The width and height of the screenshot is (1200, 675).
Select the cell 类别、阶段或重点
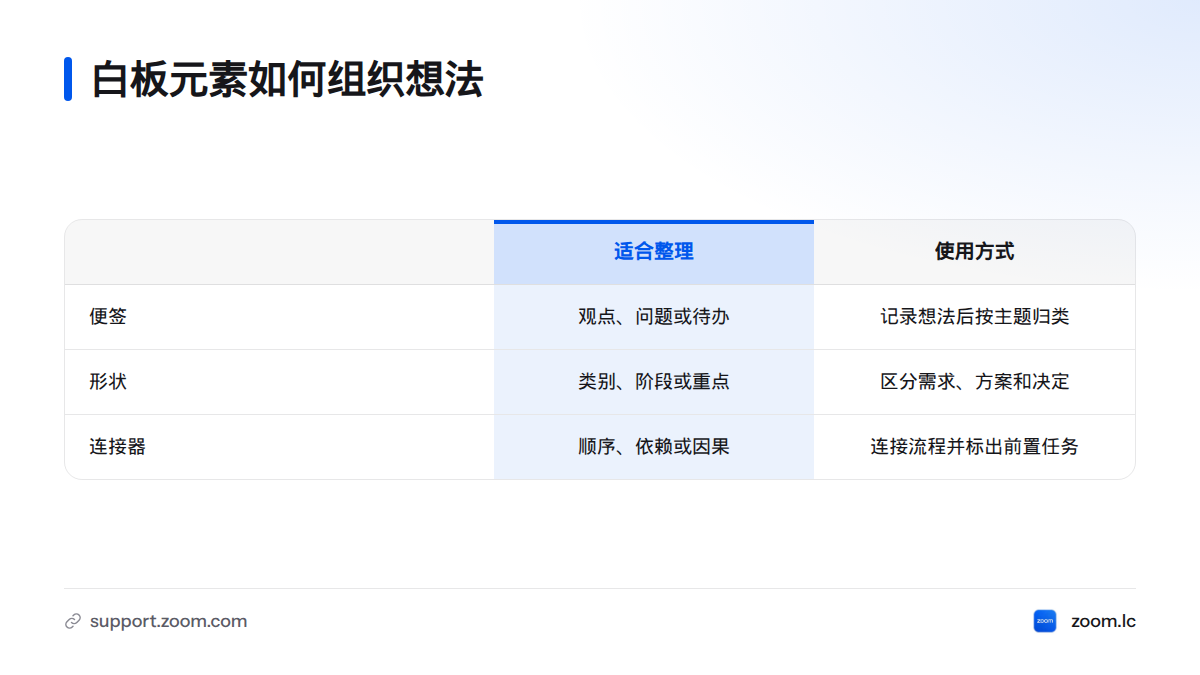(x=654, y=382)
